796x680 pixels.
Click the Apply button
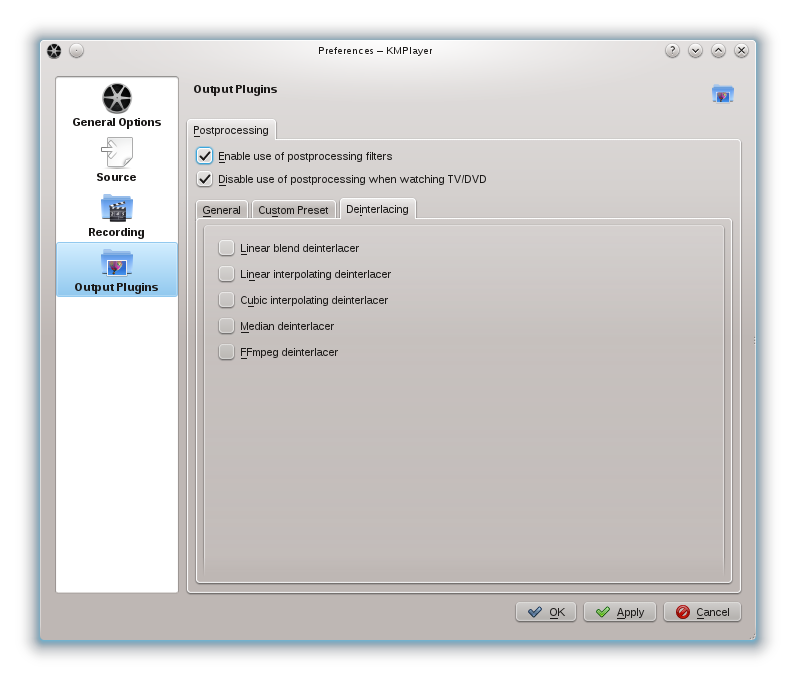(x=620, y=612)
